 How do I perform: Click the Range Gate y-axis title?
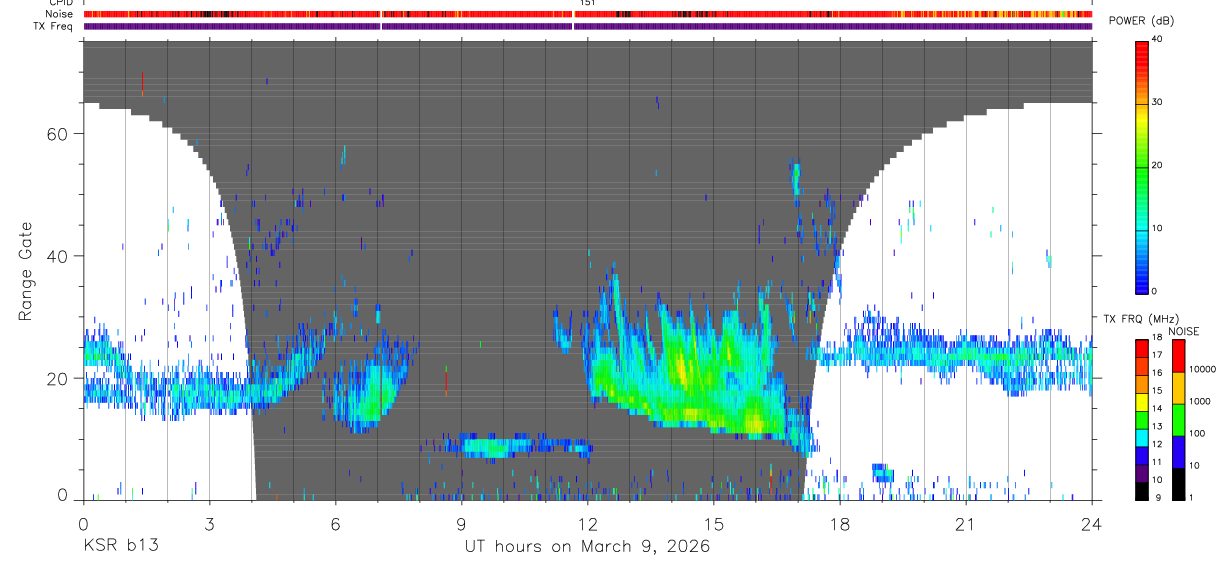click(26, 271)
